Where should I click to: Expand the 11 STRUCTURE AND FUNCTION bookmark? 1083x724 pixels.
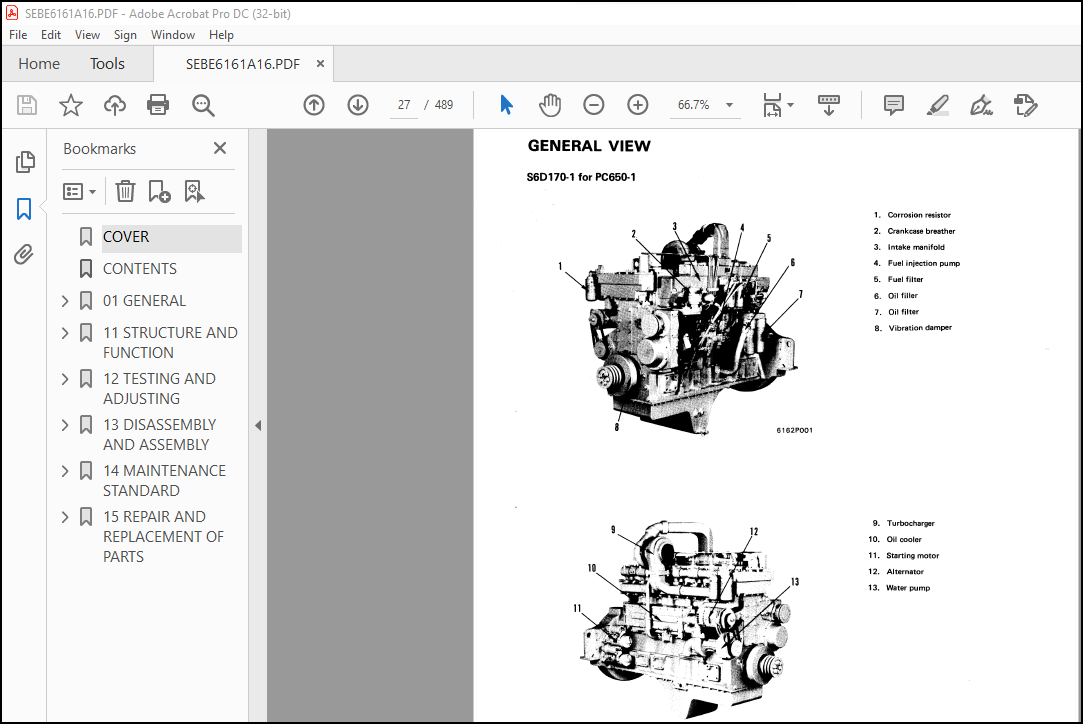(x=65, y=333)
